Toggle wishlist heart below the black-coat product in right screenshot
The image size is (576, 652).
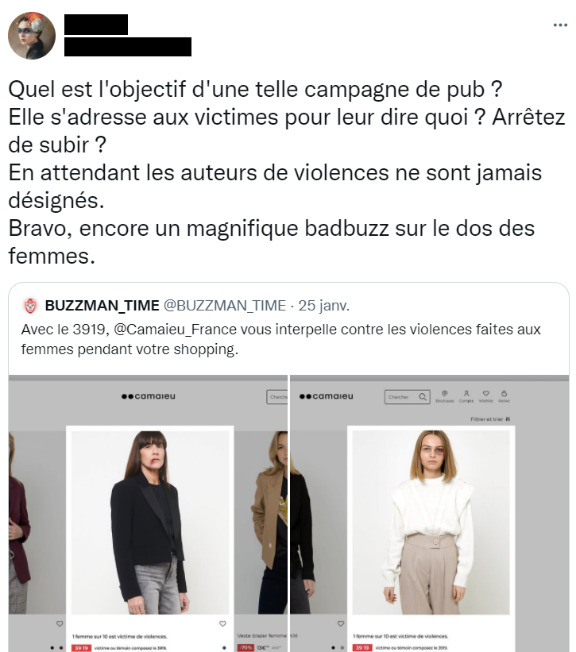(x=341, y=624)
